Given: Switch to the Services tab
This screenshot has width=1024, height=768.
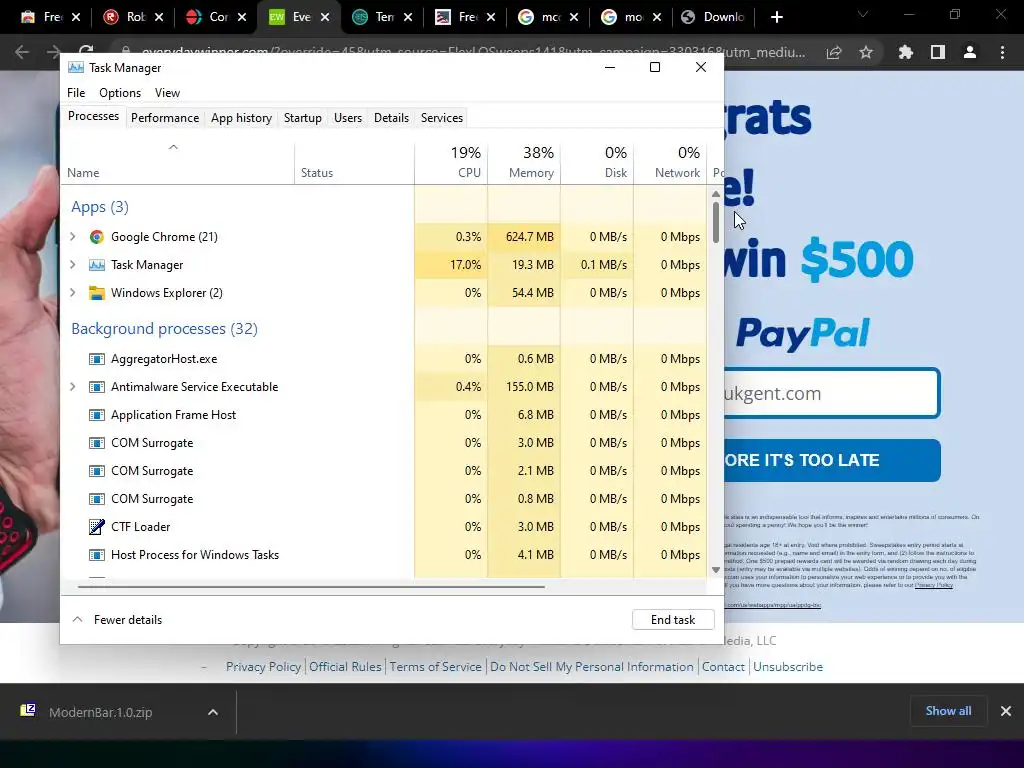Looking at the screenshot, I should [x=441, y=118].
